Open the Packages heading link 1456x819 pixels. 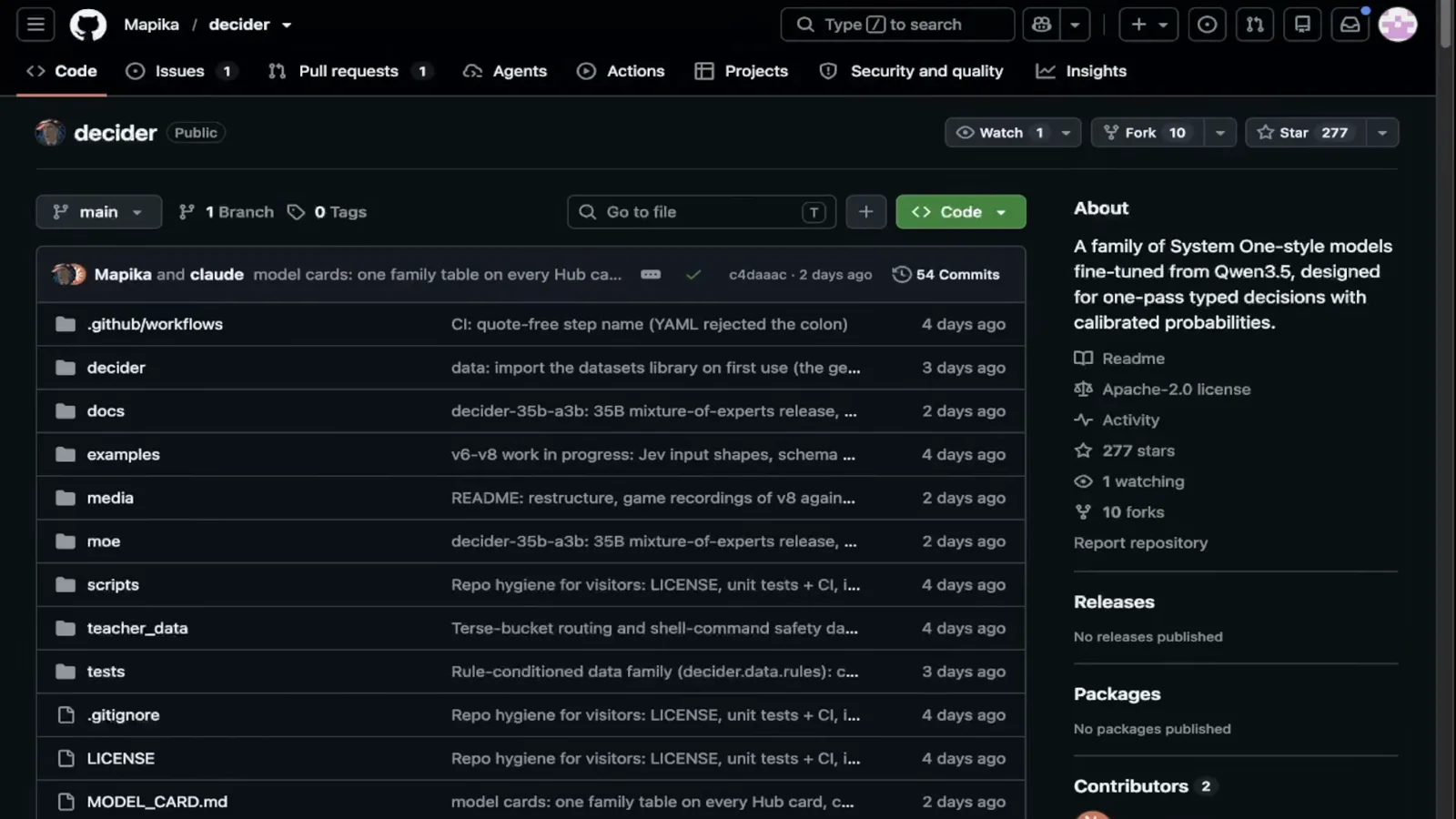tap(1117, 694)
